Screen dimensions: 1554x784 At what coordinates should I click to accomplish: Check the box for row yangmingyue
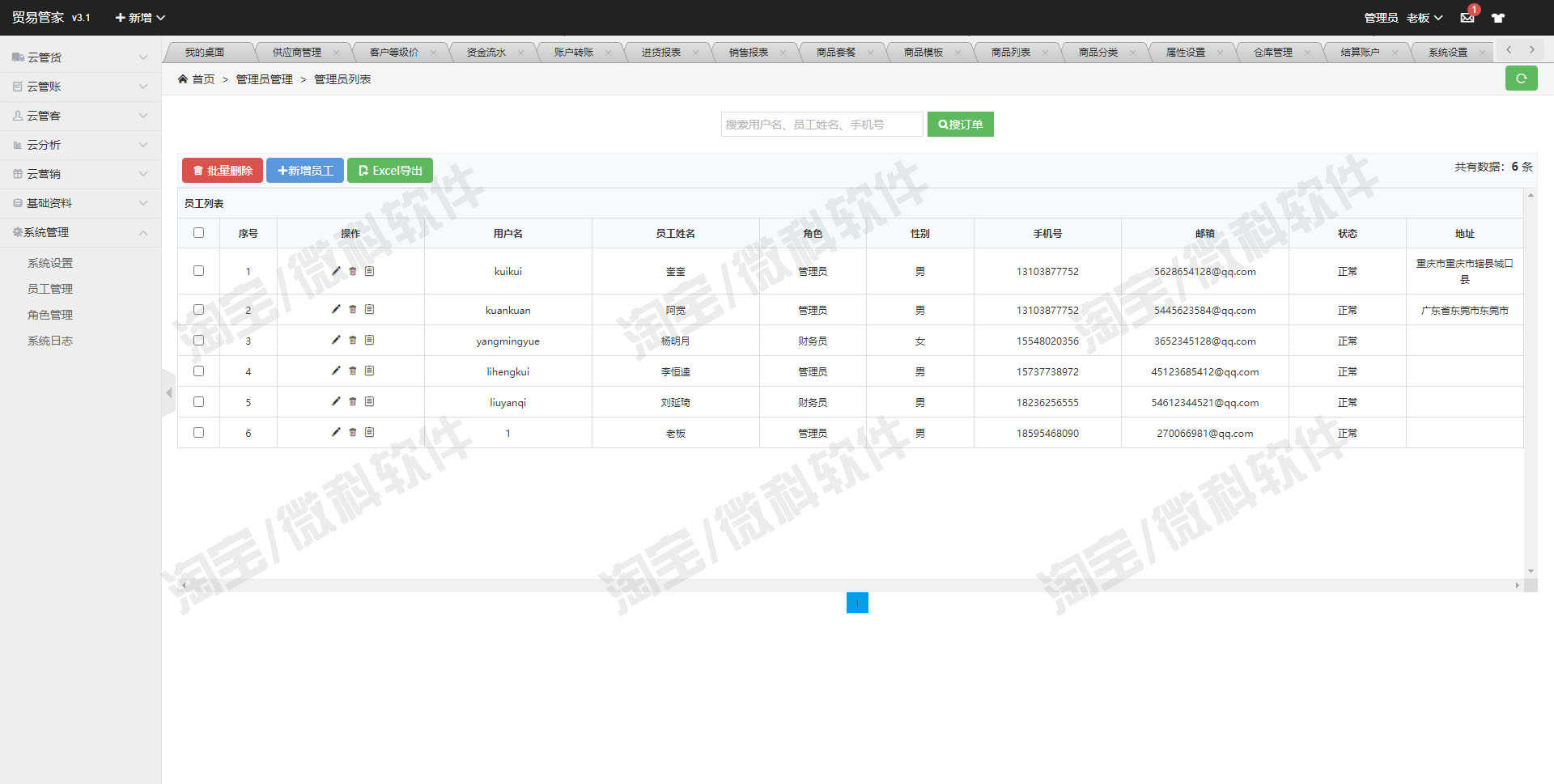click(x=198, y=340)
